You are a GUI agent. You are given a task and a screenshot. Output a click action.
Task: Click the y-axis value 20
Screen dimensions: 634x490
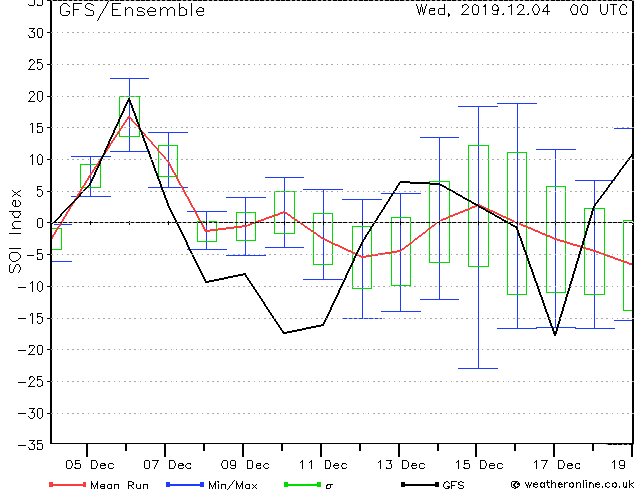pyautogui.click(x=35, y=97)
